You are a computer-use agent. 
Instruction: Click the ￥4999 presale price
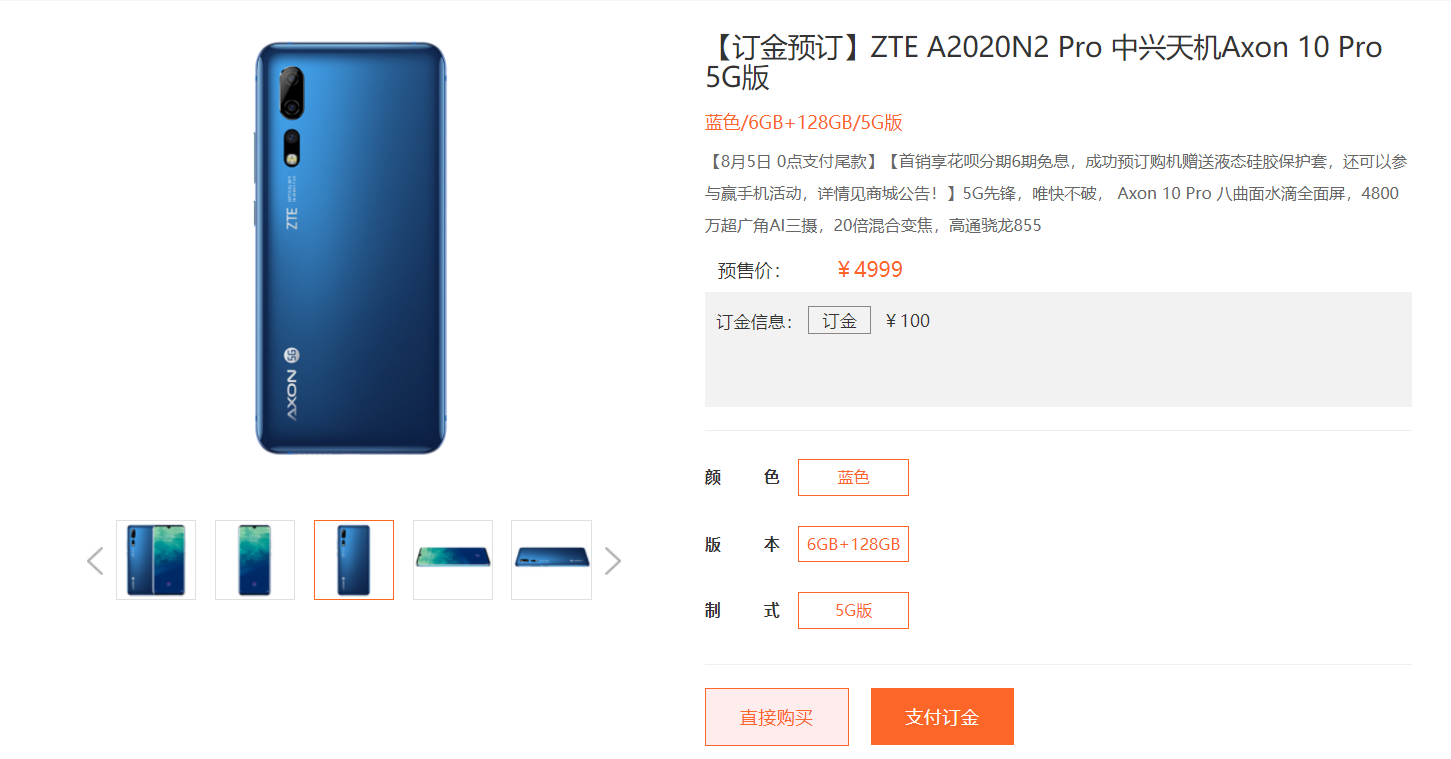tap(870, 270)
